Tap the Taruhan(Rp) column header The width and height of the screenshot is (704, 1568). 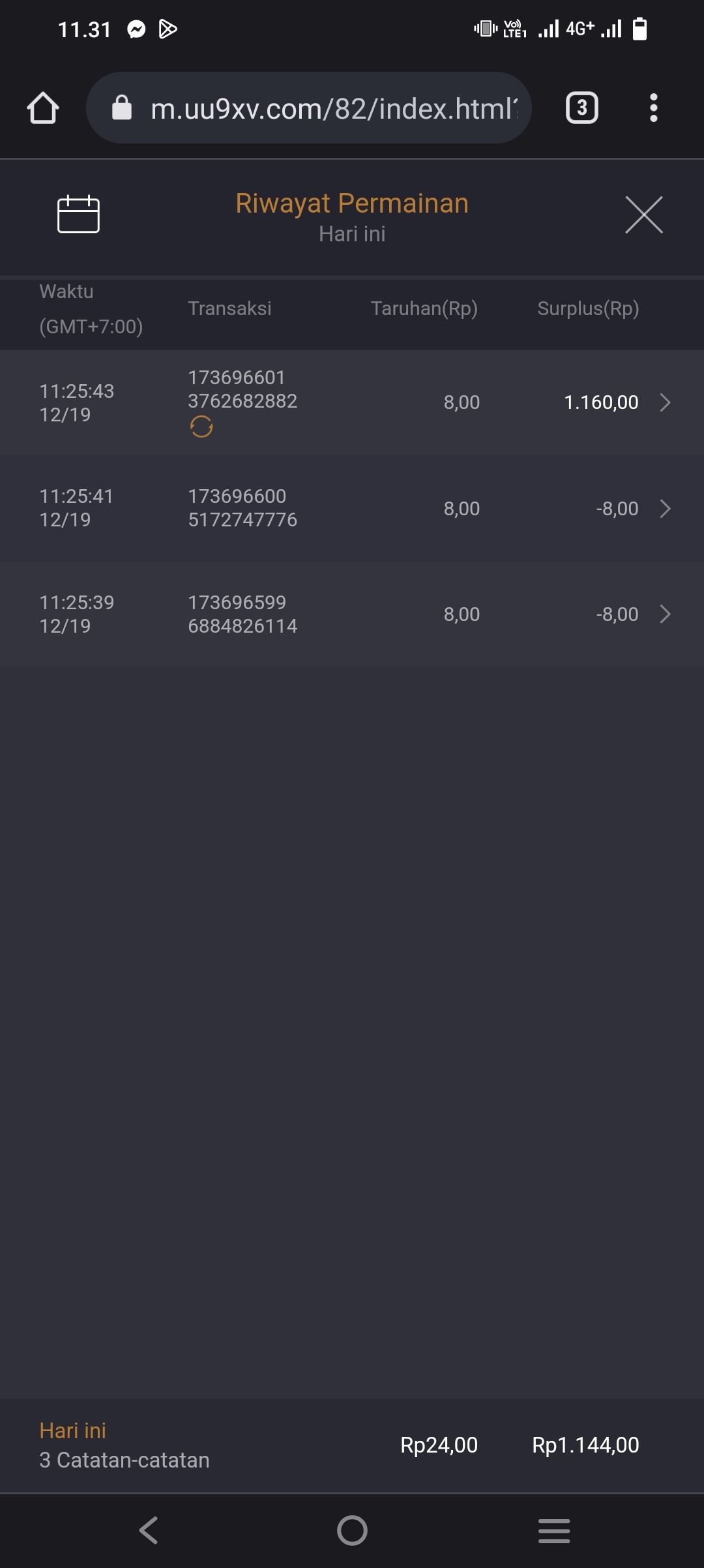coord(424,309)
